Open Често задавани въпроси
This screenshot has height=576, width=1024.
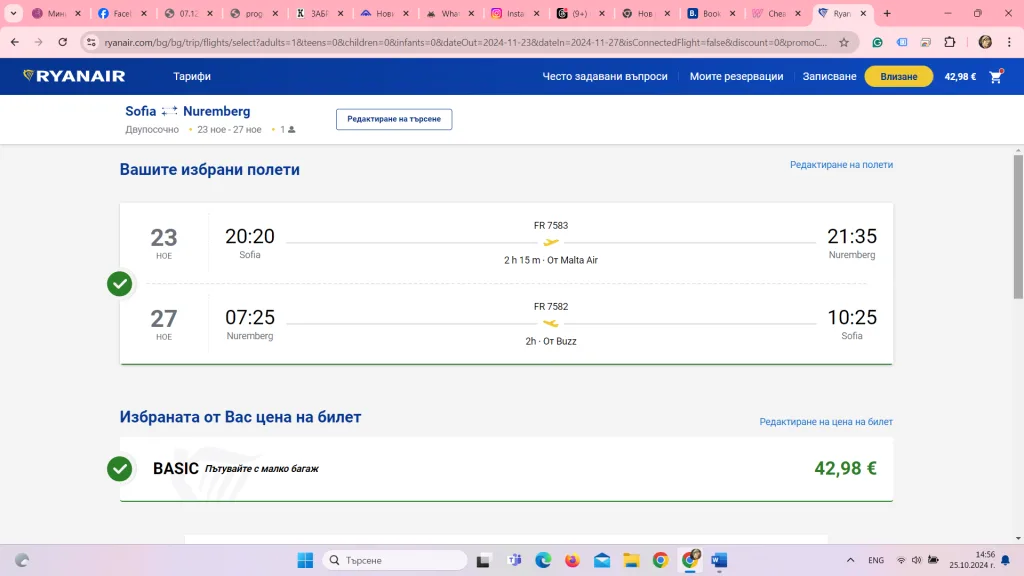coord(605,76)
